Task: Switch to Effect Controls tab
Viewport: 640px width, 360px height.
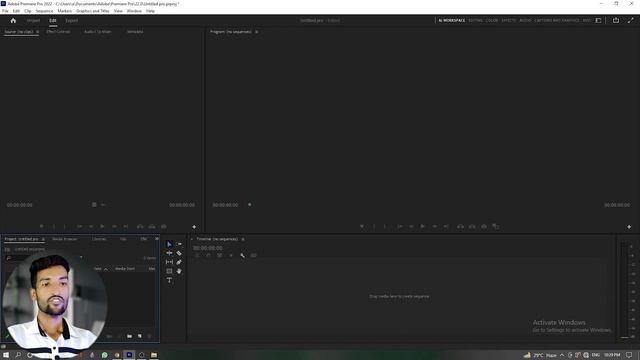Action: coord(58,31)
